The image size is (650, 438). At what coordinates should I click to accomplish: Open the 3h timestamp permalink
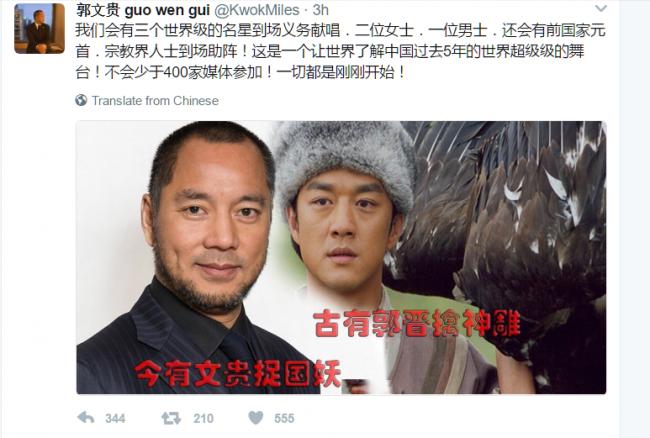[x=320, y=10]
